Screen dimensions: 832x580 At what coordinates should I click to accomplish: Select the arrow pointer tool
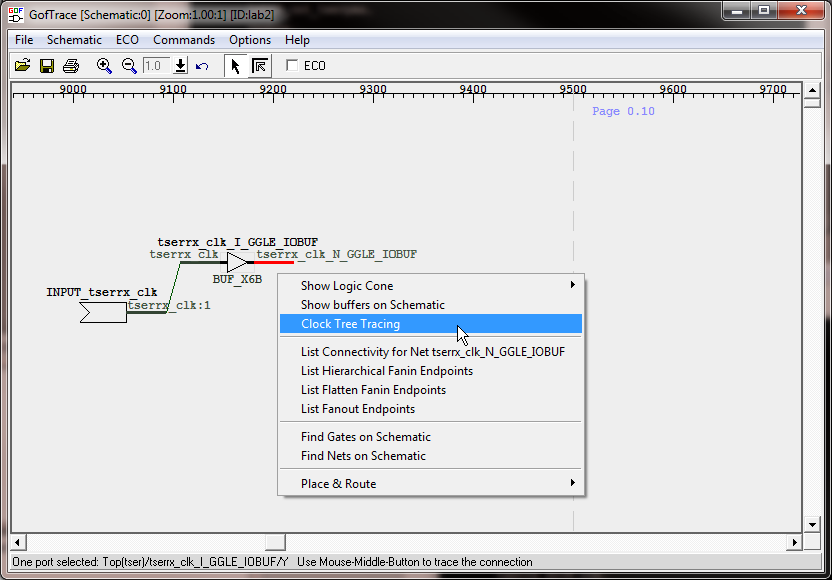pyautogui.click(x=235, y=66)
